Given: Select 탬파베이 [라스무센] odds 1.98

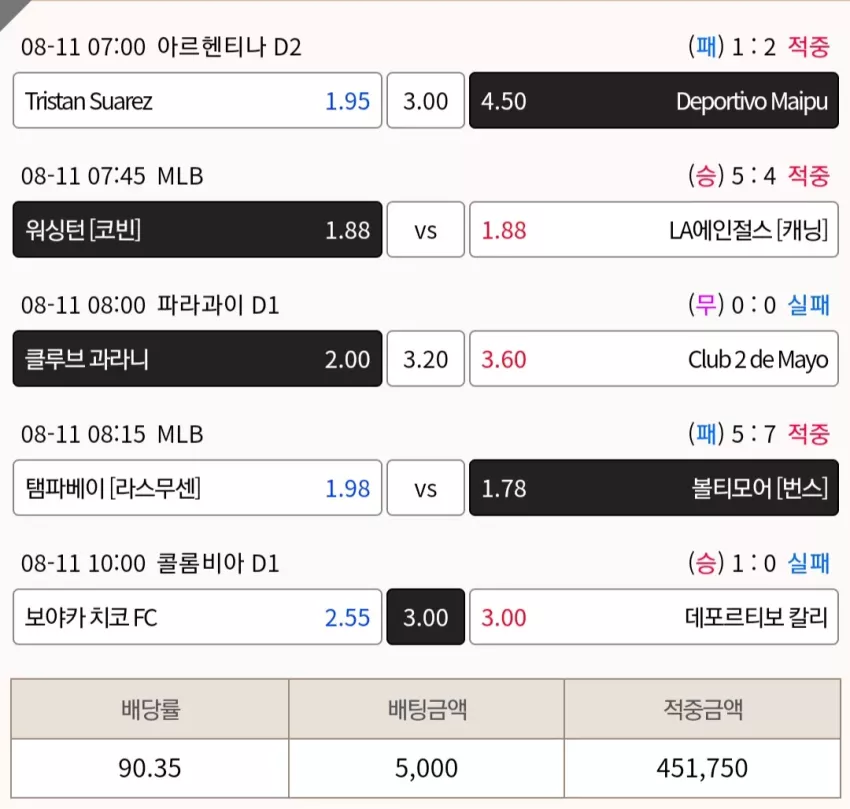Looking at the screenshot, I should [197, 487].
